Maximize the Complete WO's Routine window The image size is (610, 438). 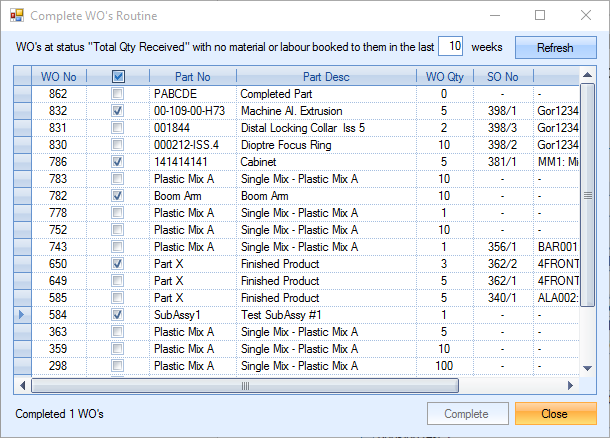[540, 16]
